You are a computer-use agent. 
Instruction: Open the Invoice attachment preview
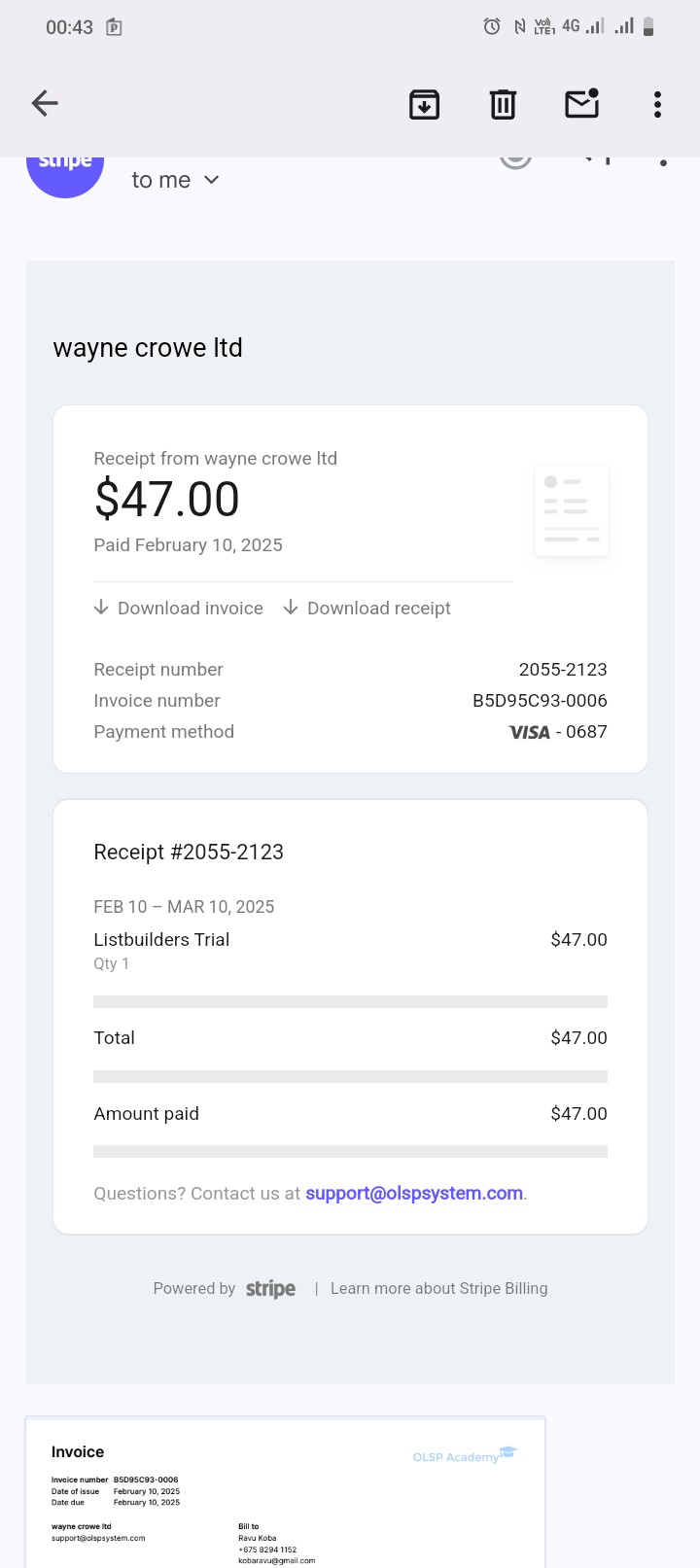285,1492
